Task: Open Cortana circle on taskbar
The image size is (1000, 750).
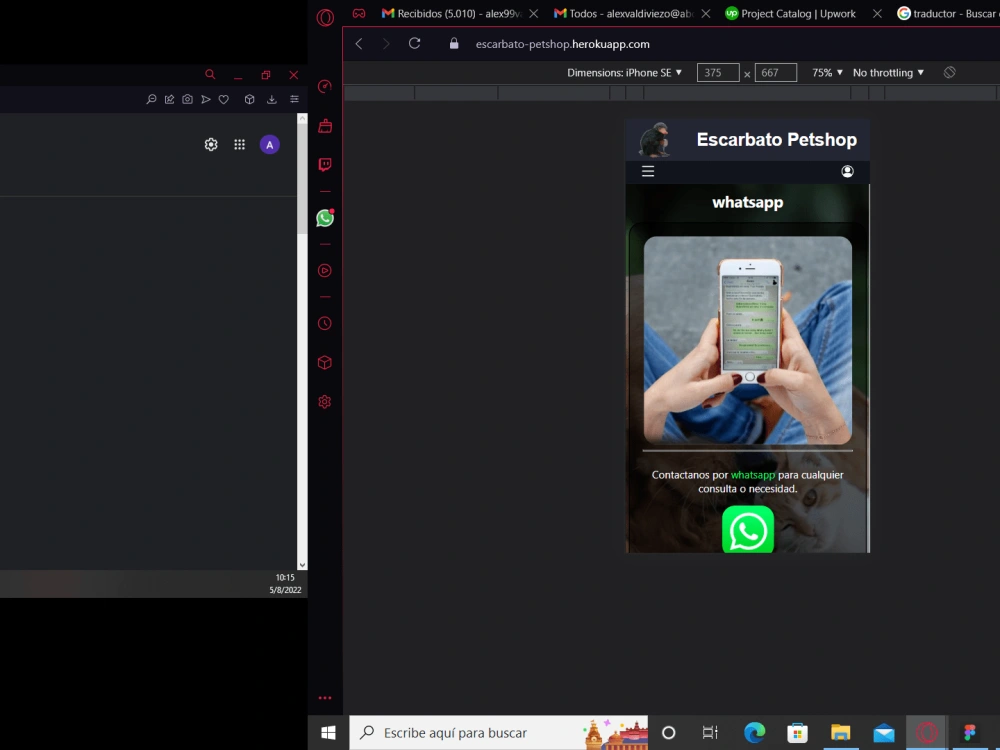Action: click(668, 733)
